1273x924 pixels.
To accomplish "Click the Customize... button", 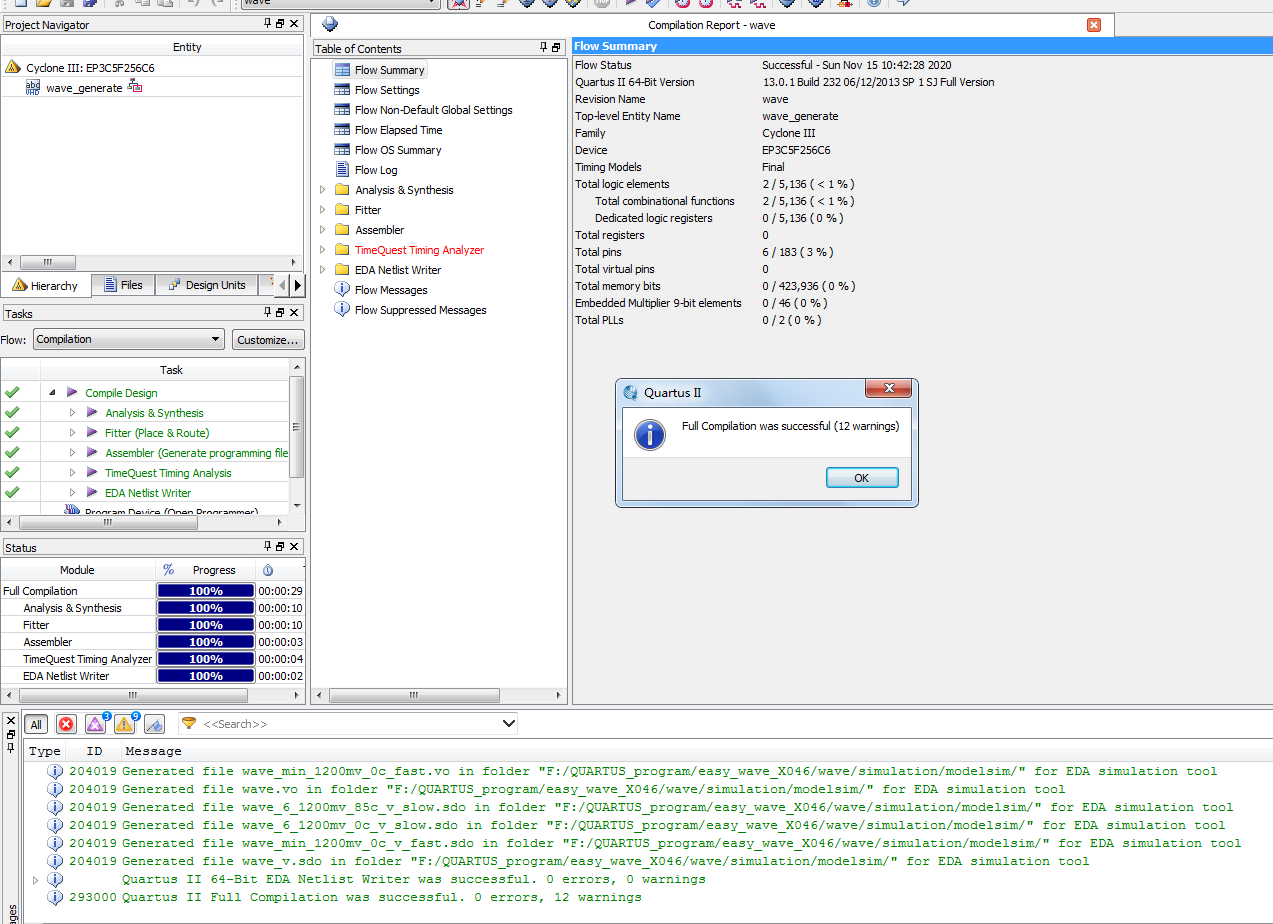I will pos(268,339).
